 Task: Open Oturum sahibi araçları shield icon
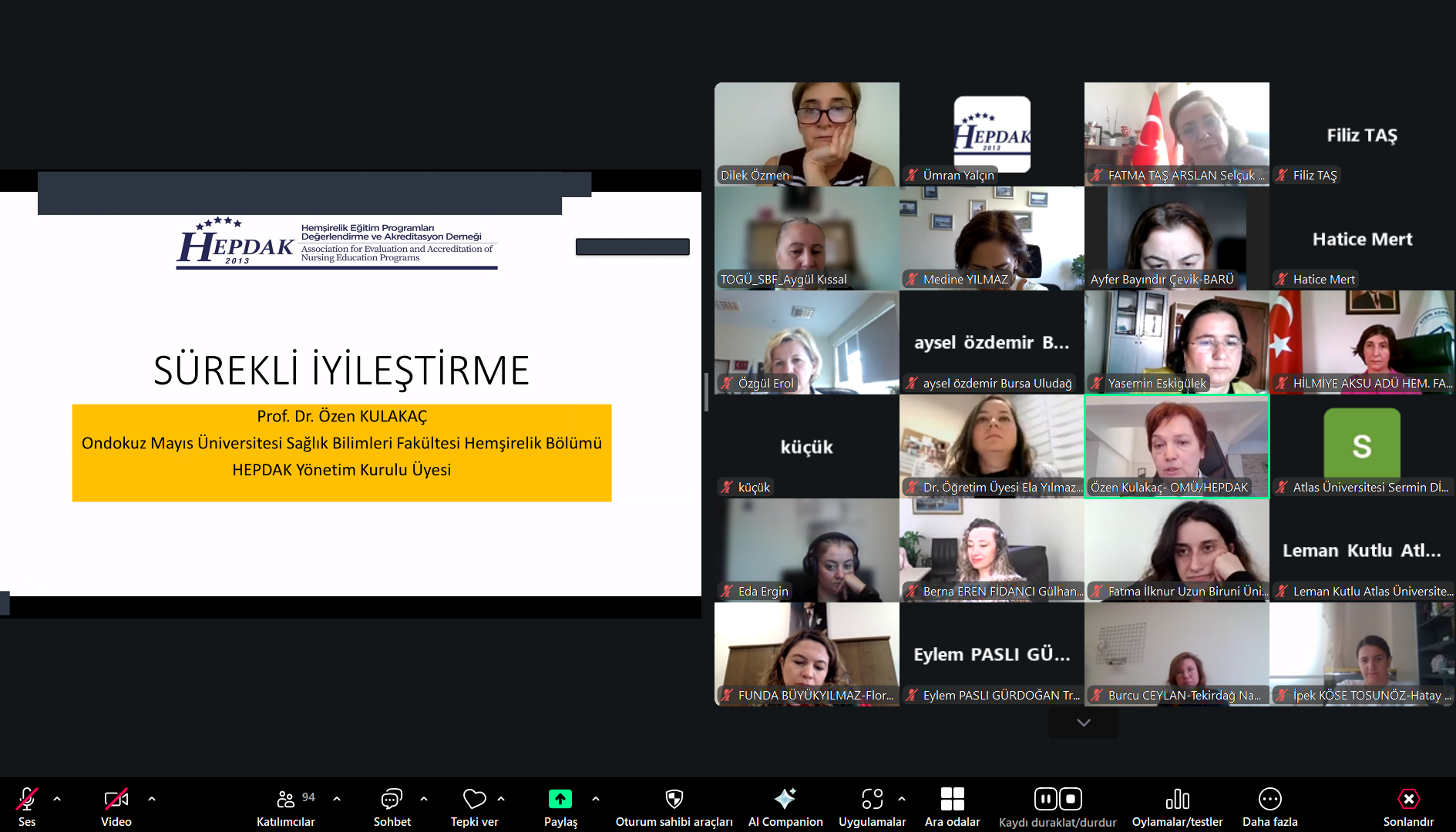[674, 799]
